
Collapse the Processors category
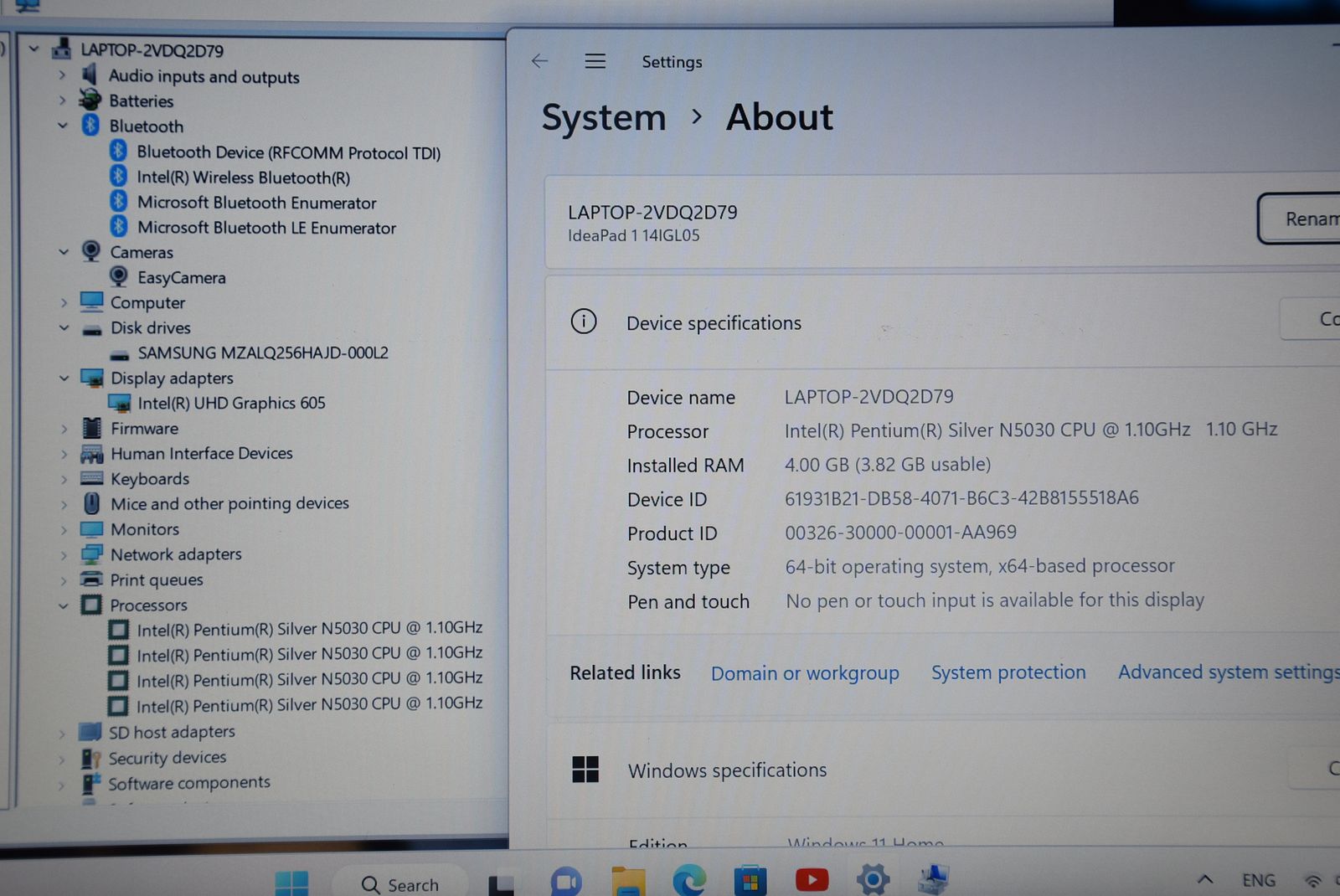click(x=64, y=605)
